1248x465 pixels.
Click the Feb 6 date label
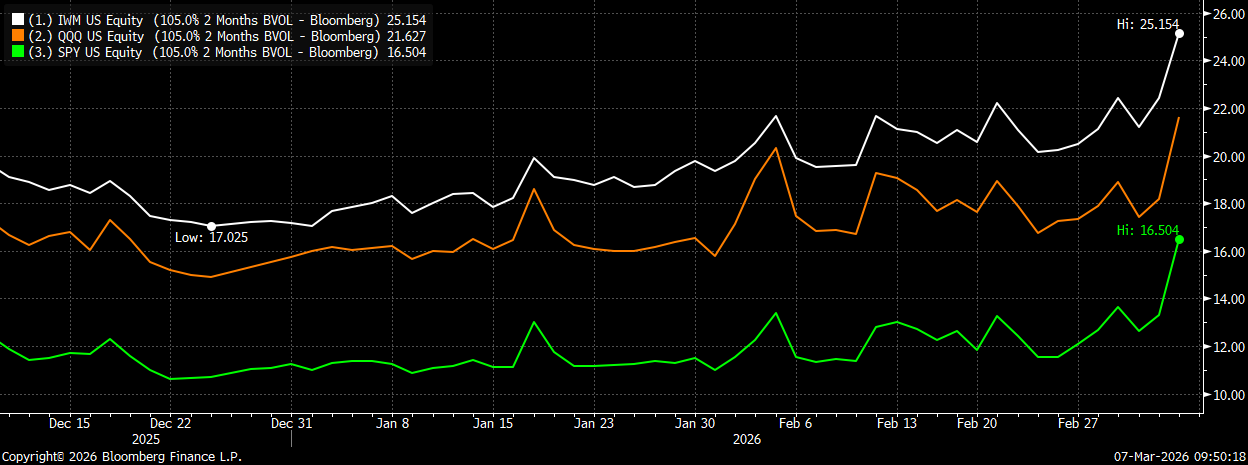pos(797,423)
